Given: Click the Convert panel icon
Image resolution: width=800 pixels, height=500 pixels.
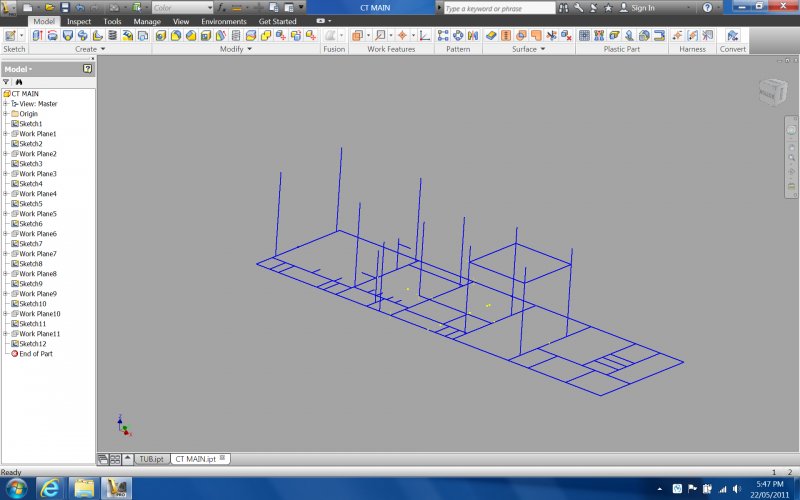Looking at the screenshot, I should pyautogui.click(x=733, y=36).
